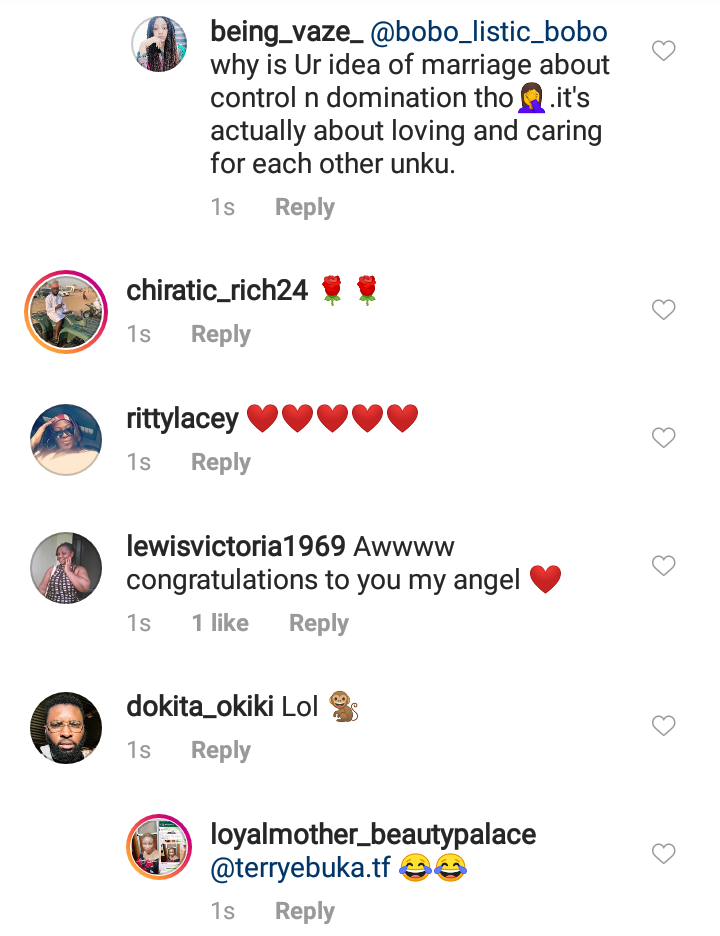Reply to dokita_okiki's Lol comment

[221, 751]
